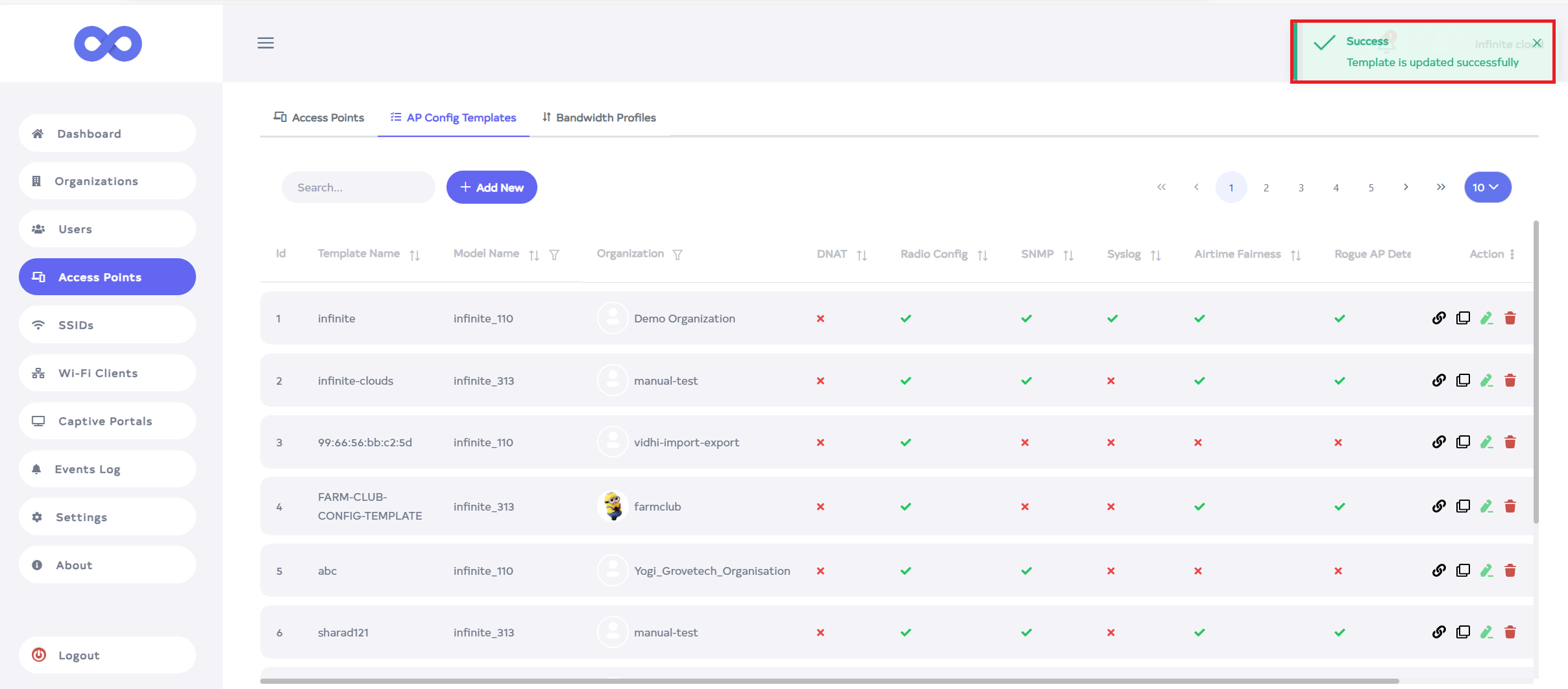Open the Action column options menu

(1512, 254)
